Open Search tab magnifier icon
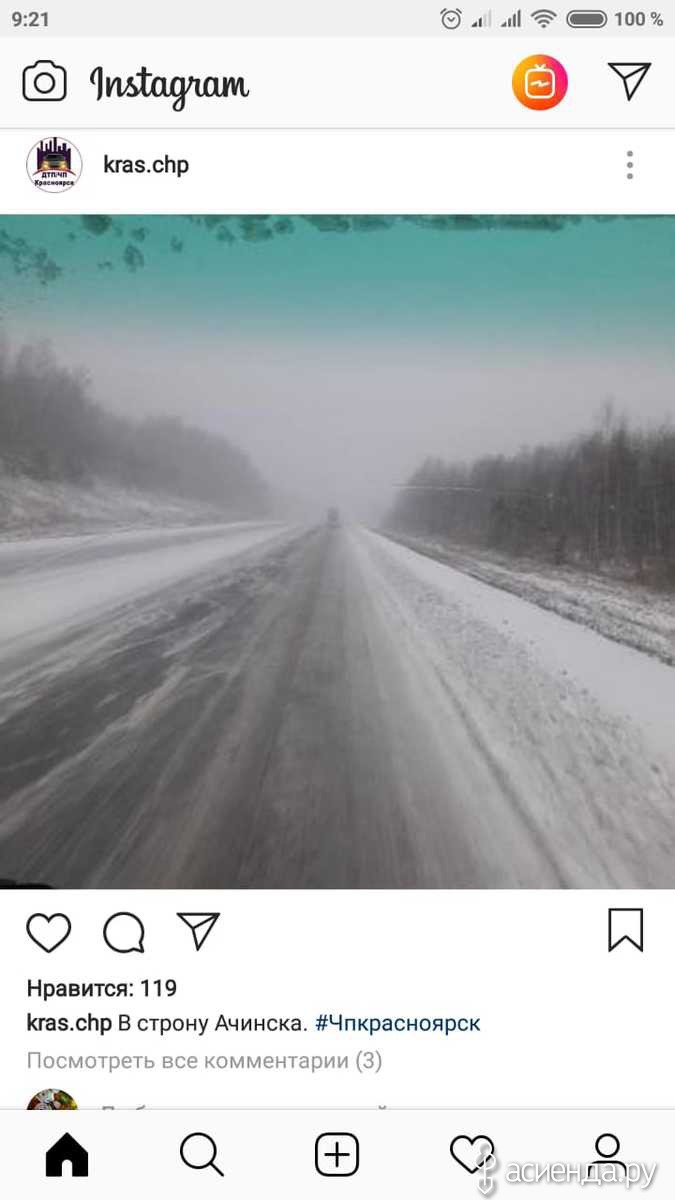The width and height of the screenshot is (675, 1200). (202, 1156)
